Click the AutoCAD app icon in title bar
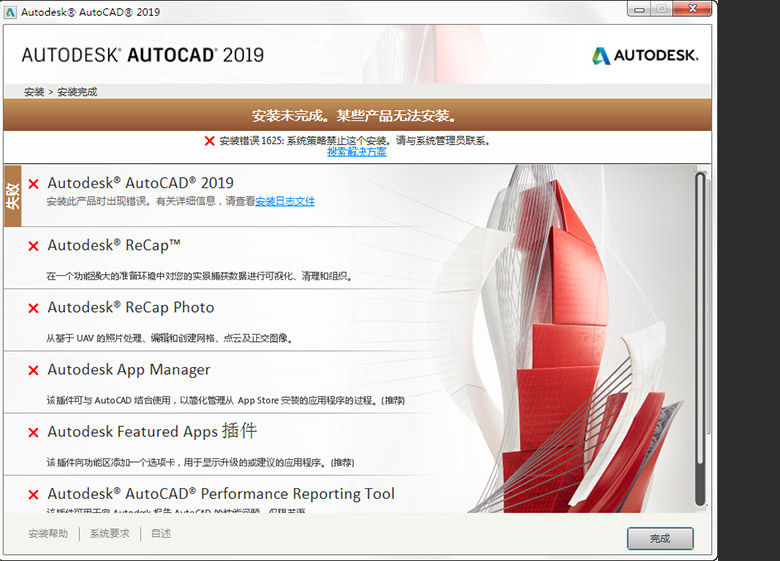The width and height of the screenshot is (780, 561). click(x=10, y=12)
